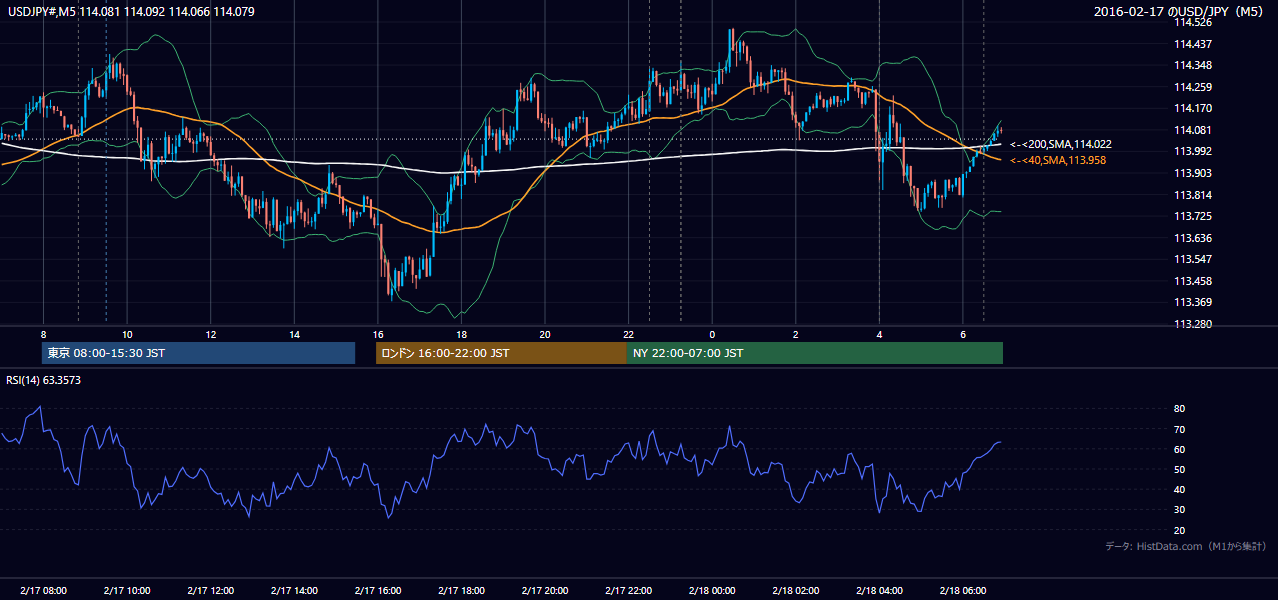Select the NY 22:00-07:00 JST session bar
1278x600 pixels.
(x=815, y=353)
